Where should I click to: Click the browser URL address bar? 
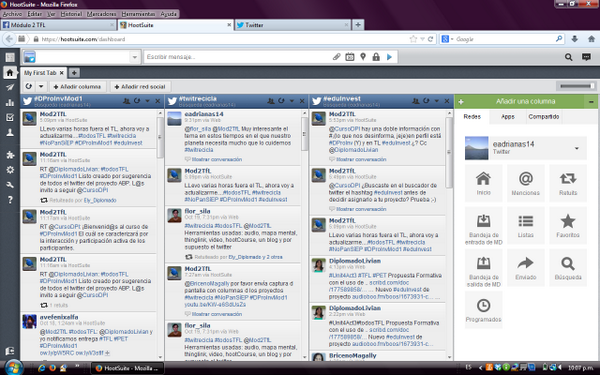coord(222,39)
